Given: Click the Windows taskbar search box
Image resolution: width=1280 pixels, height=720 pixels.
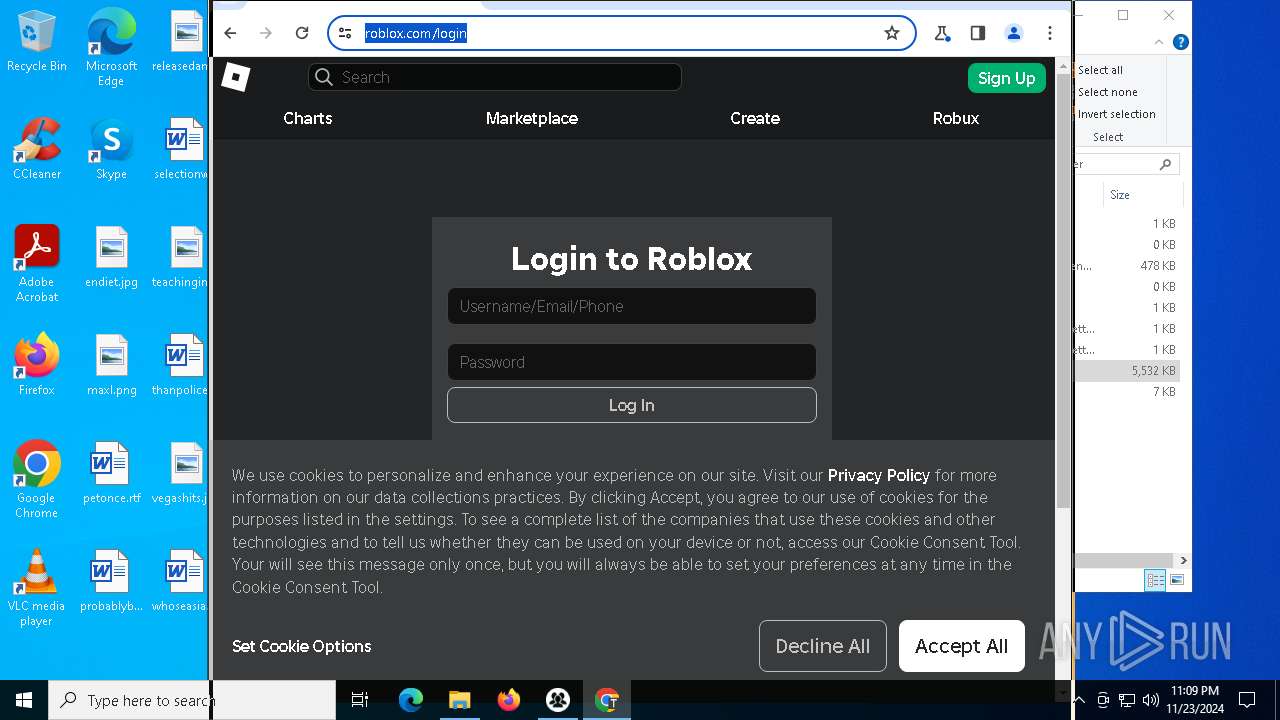Looking at the screenshot, I should click(x=192, y=700).
